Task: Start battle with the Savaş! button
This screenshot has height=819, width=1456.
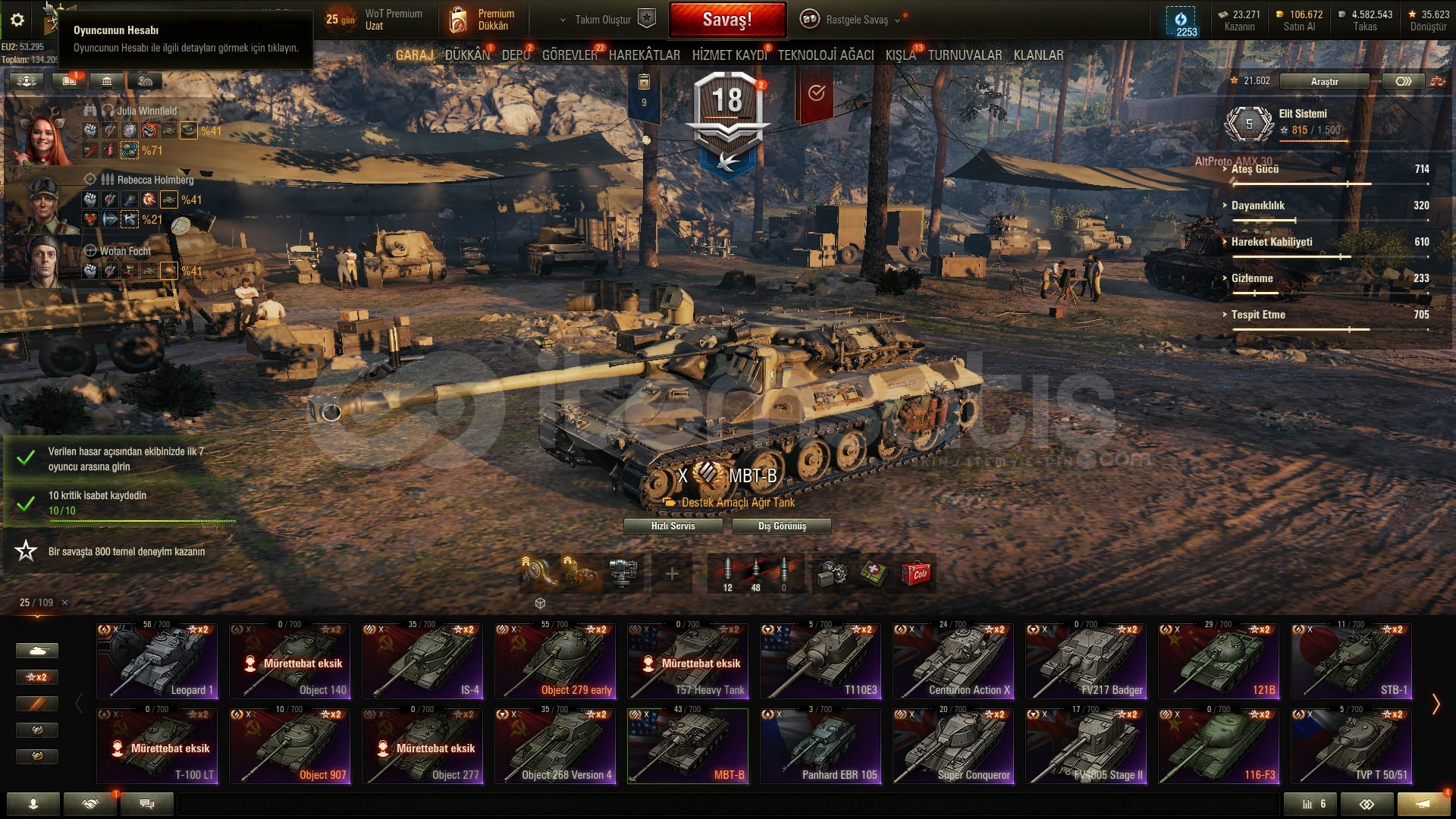Action: (727, 20)
